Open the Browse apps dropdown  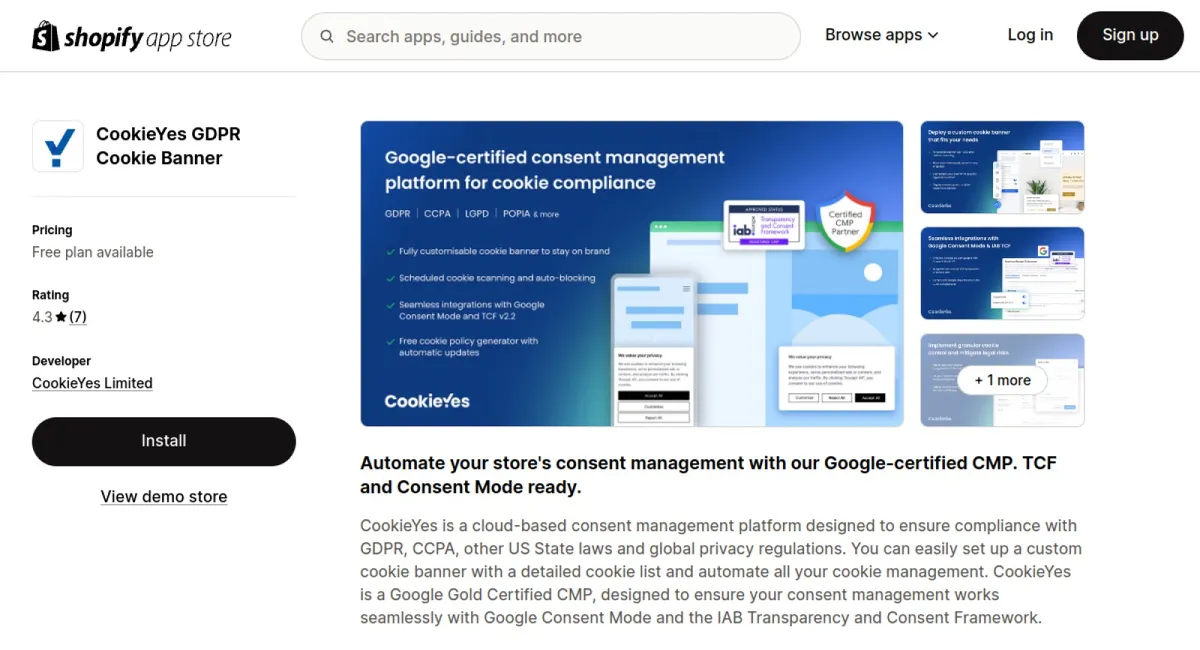[x=874, y=34]
